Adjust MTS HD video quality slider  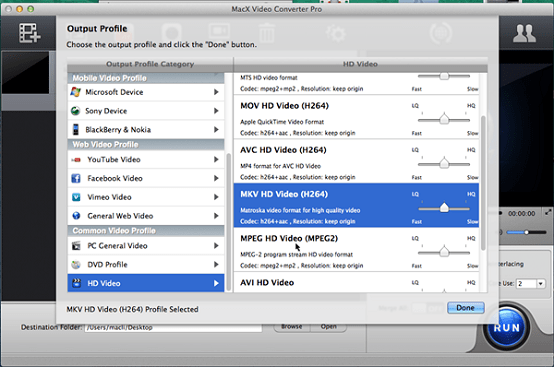[444, 76]
